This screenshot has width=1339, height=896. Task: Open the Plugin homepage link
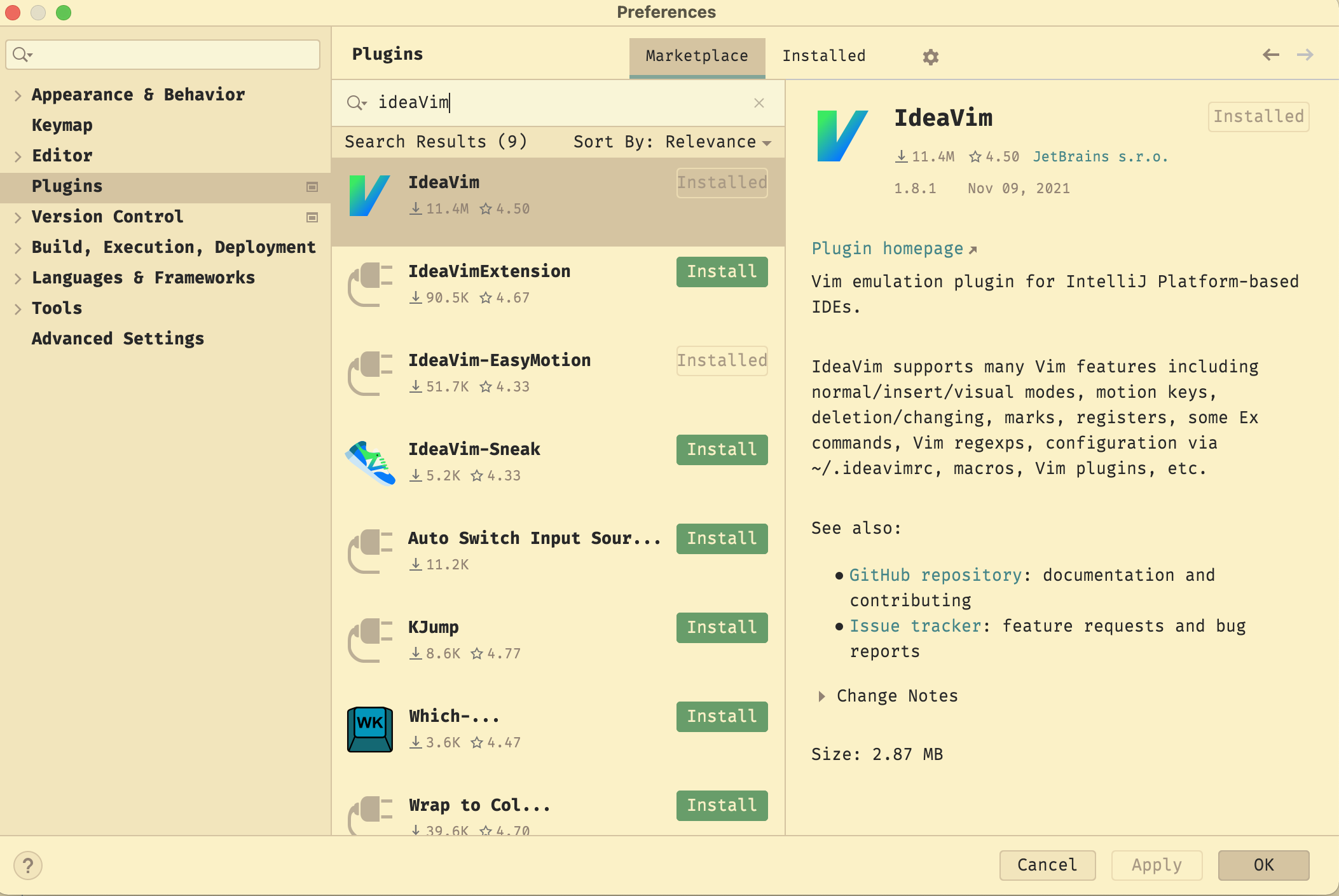pos(894,249)
